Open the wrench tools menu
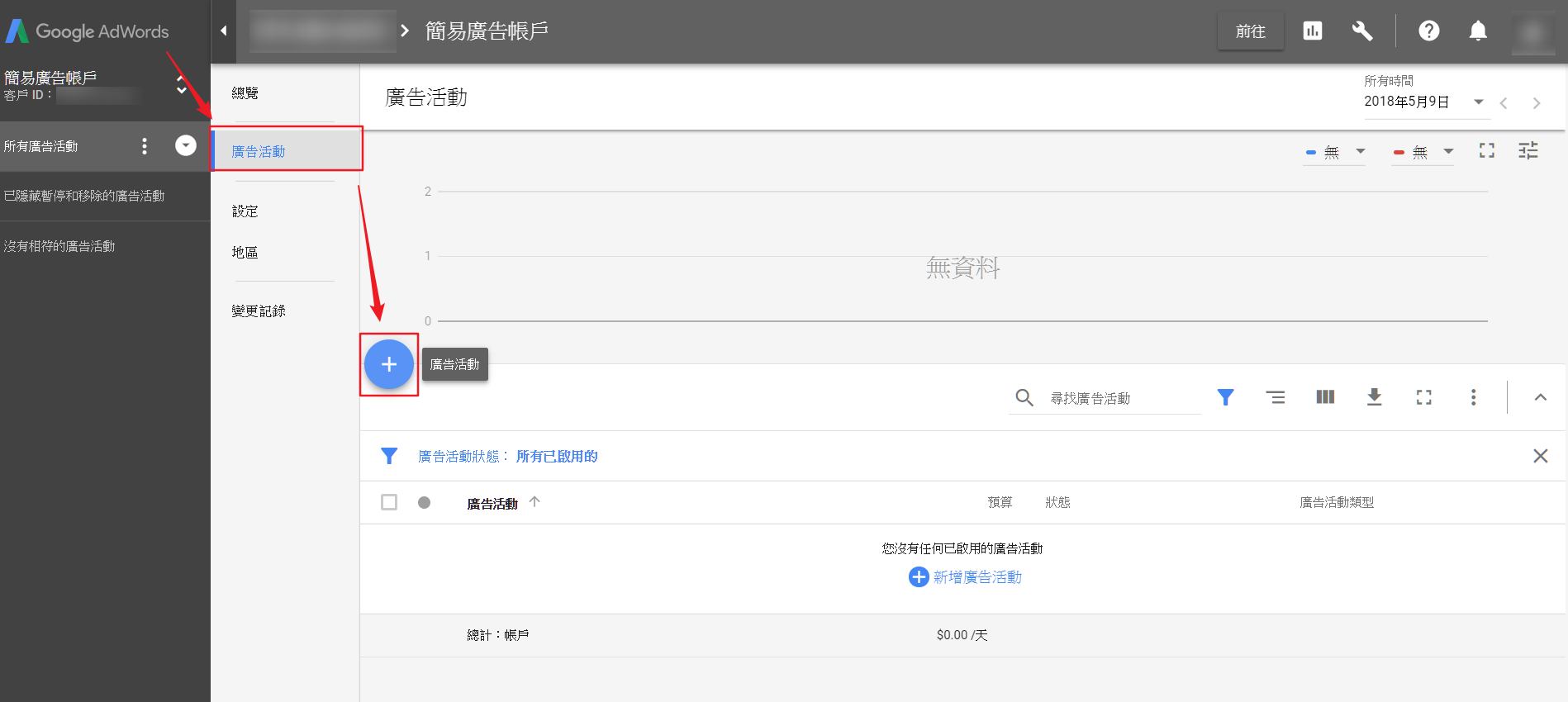1568x702 pixels. click(x=1361, y=31)
